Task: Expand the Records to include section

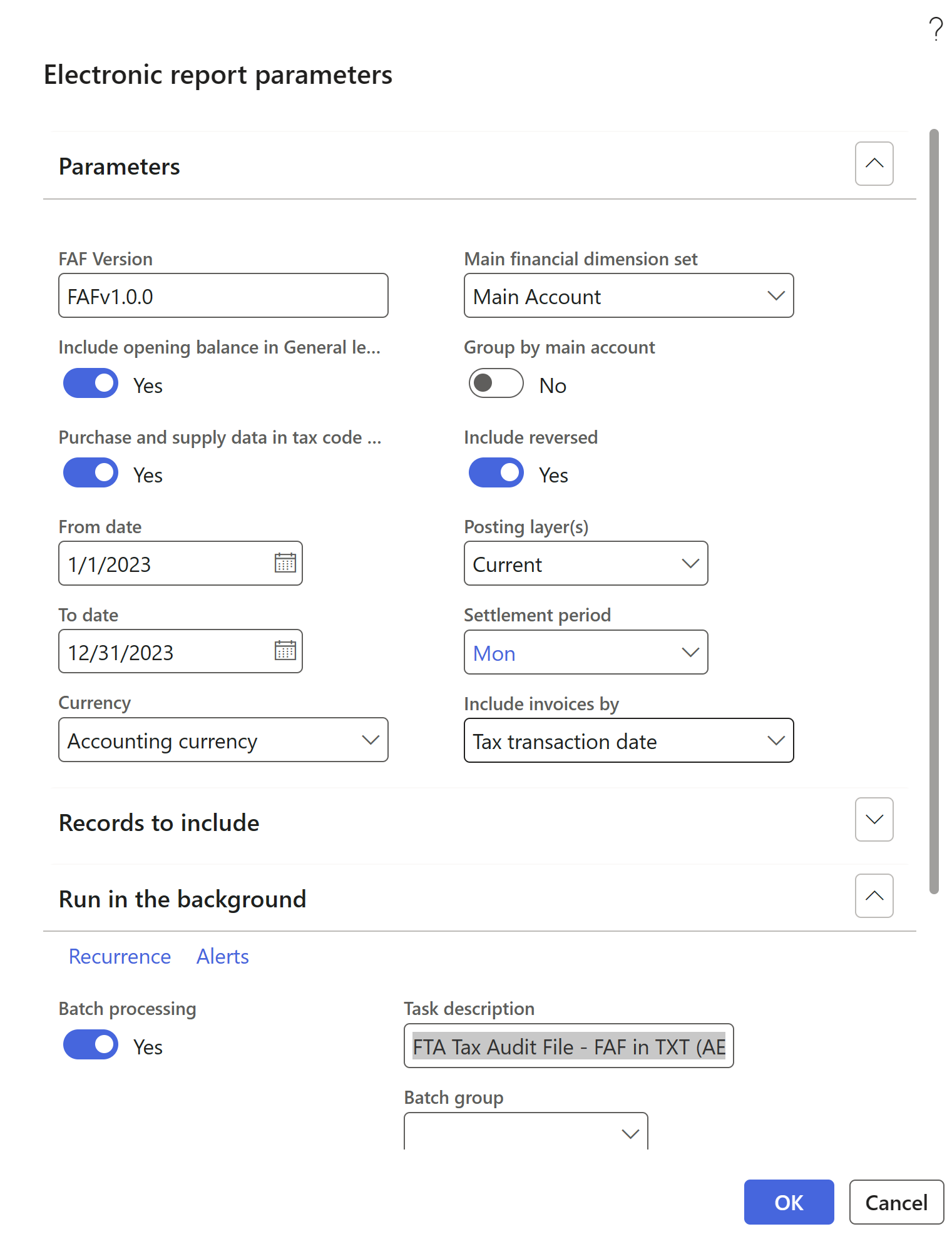Action: point(874,820)
